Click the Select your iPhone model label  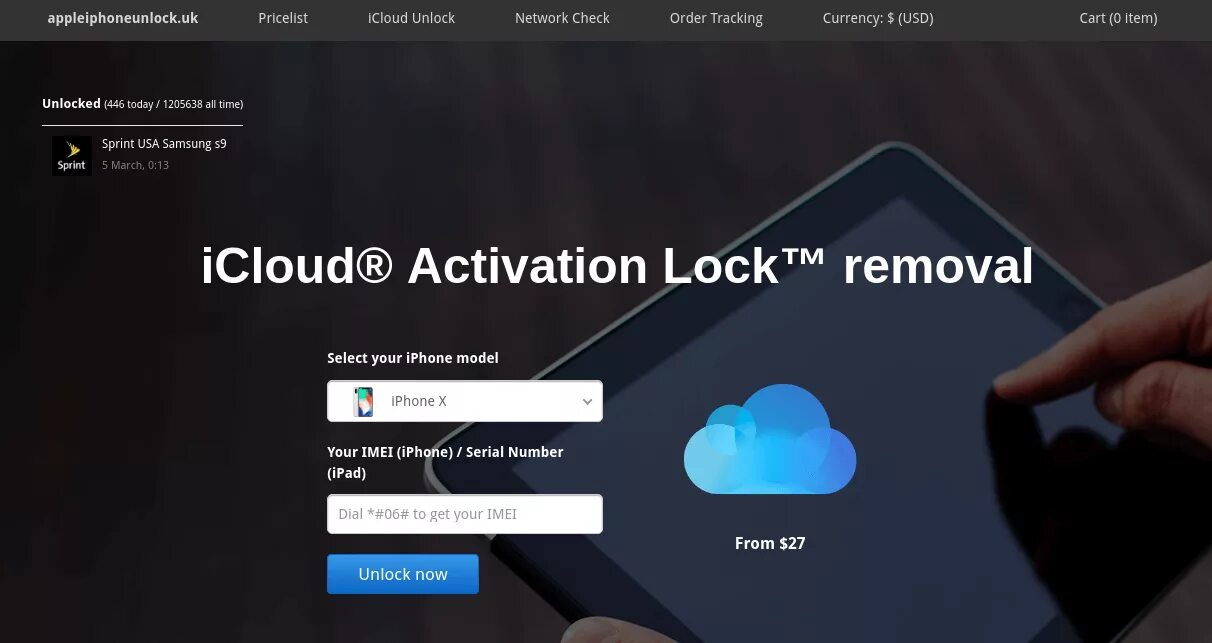tap(413, 358)
